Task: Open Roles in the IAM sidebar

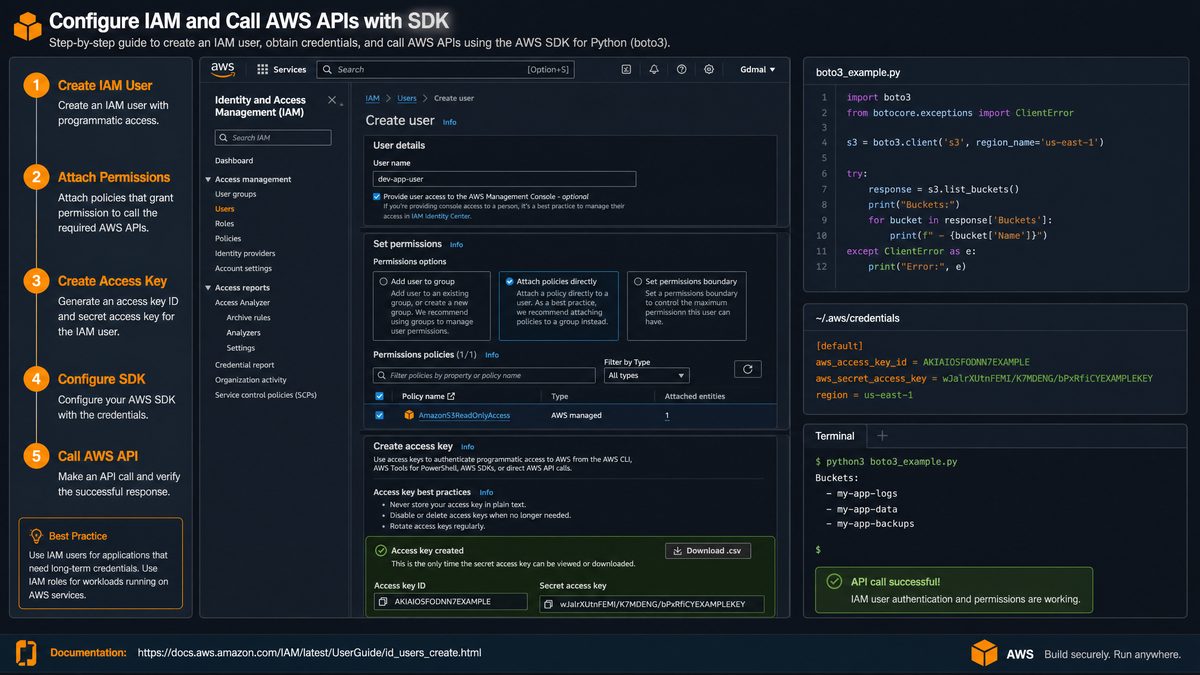Action: 224,224
